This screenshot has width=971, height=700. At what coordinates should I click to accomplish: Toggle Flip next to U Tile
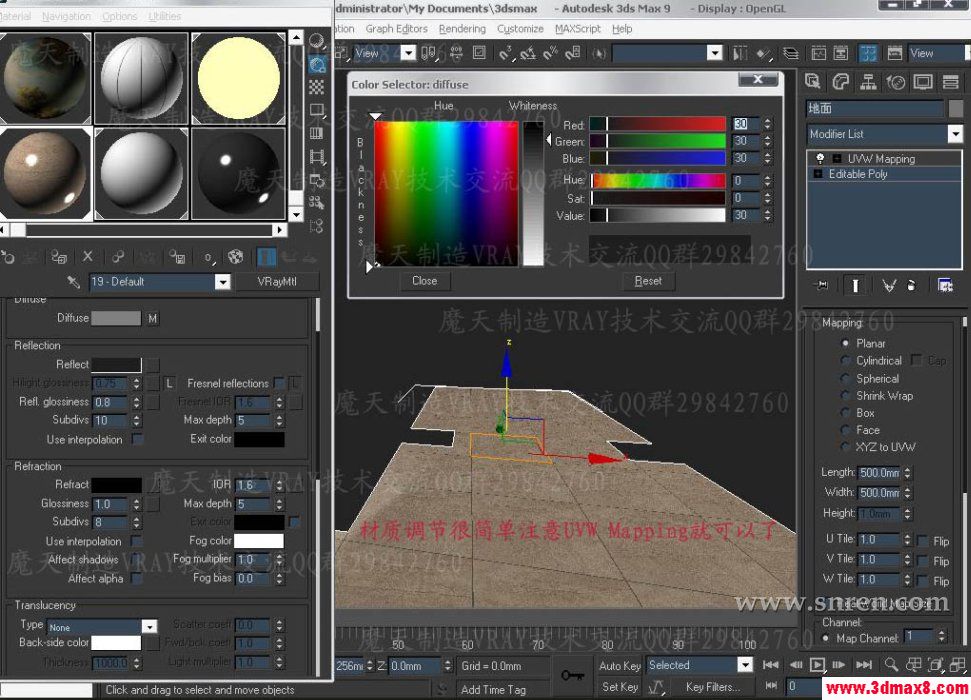click(922, 537)
